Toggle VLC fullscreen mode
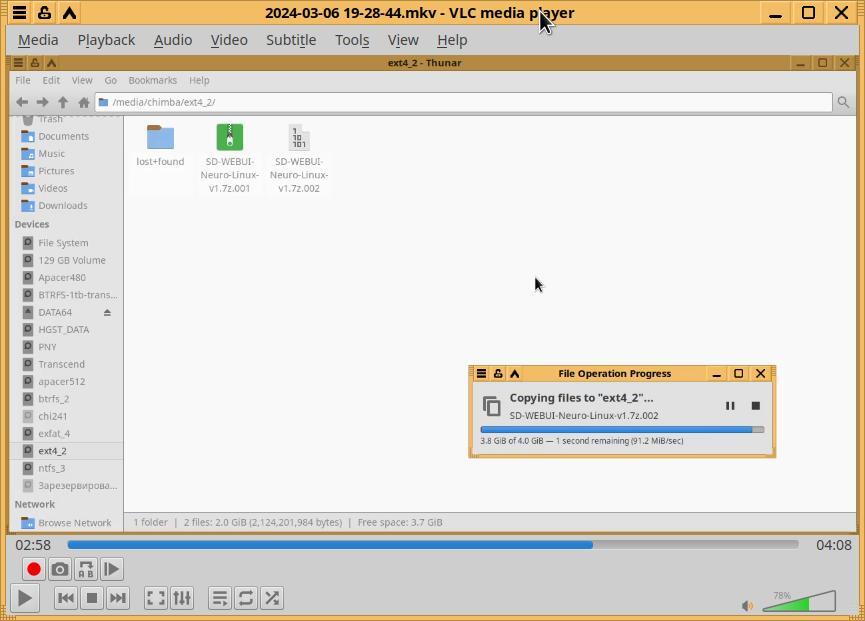 click(x=156, y=598)
